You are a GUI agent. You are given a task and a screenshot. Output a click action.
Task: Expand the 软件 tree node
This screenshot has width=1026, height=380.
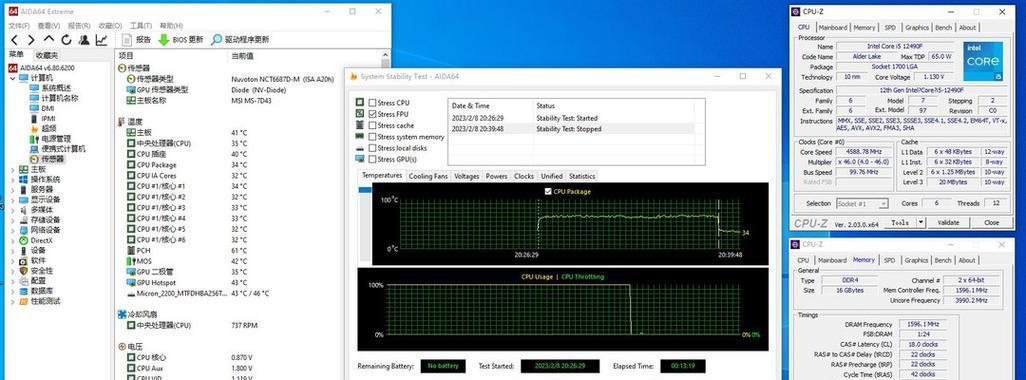point(12,260)
